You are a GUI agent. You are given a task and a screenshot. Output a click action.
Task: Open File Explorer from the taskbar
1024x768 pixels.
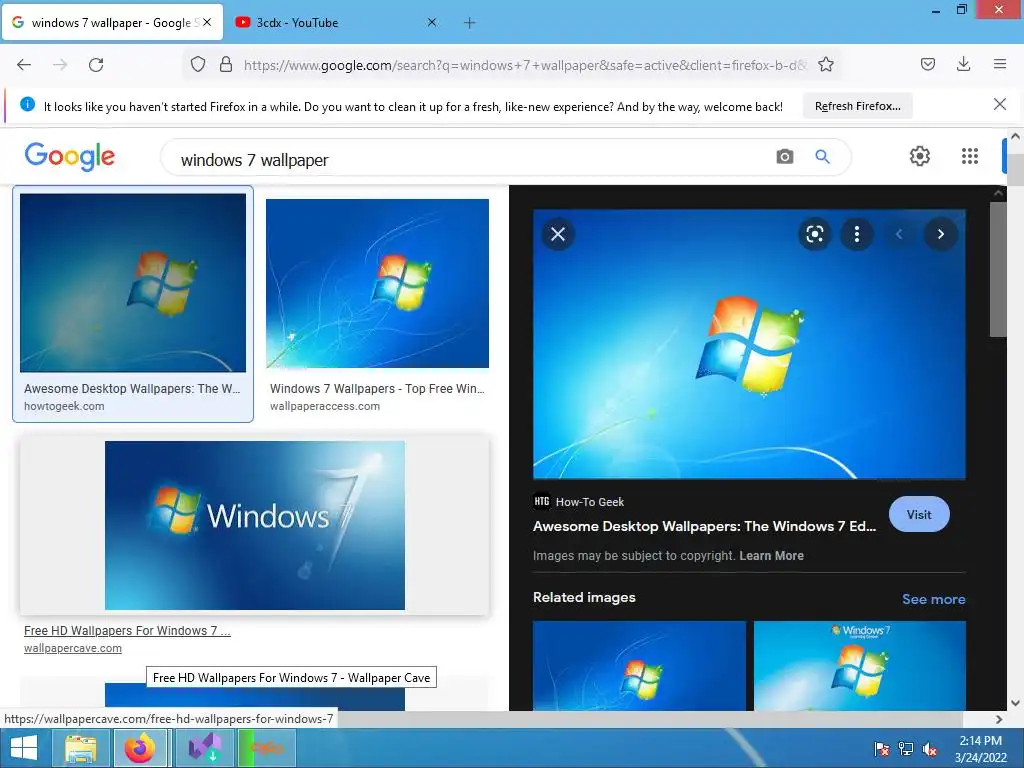pyautogui.click(x=80, y=748)
